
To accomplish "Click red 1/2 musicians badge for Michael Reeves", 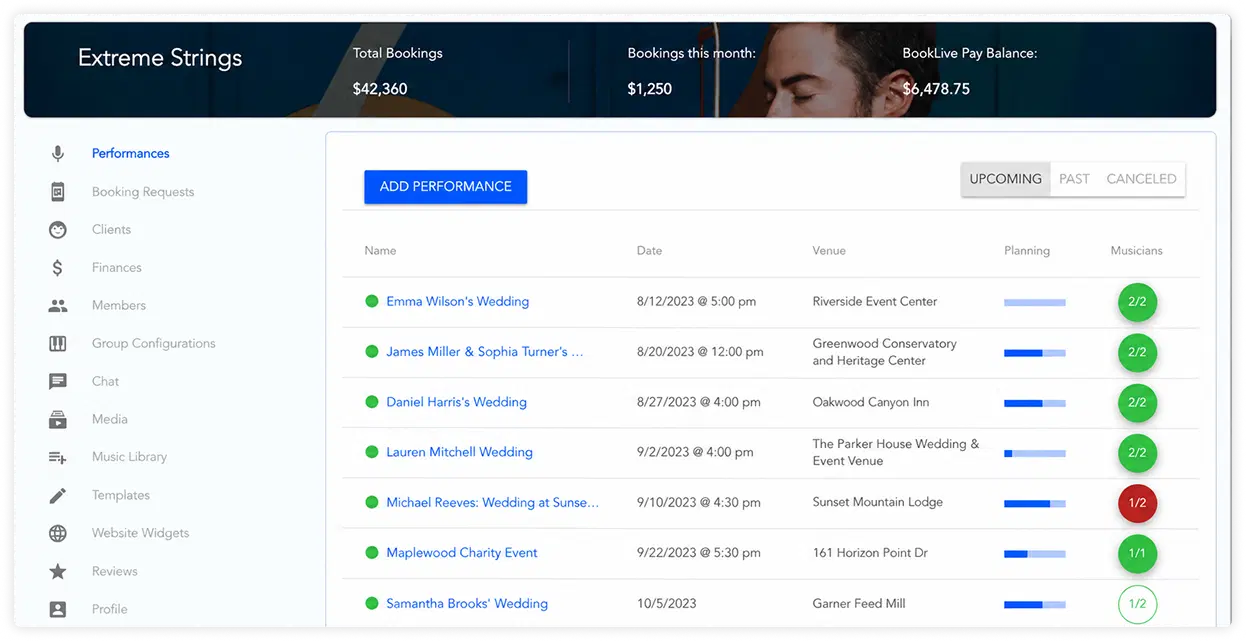I will click(1137, 503).
